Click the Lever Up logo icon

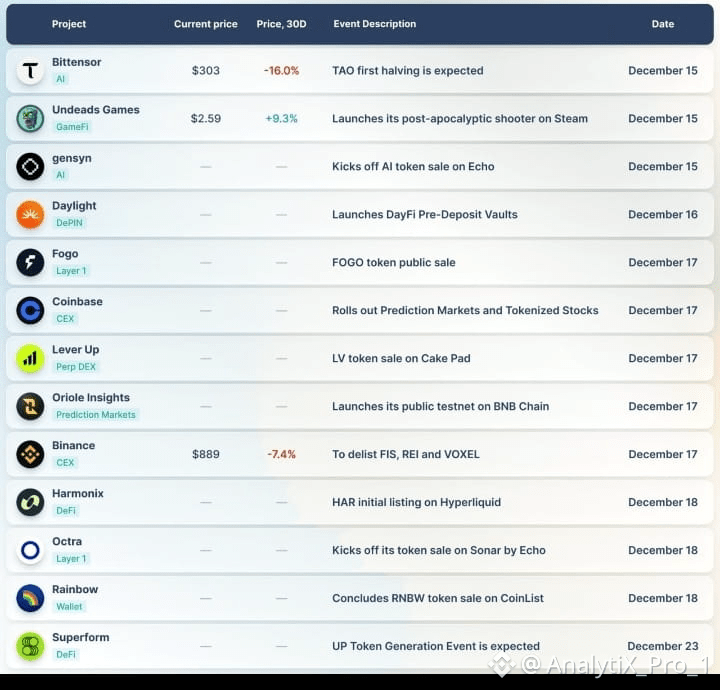click(x=30, y=359)
